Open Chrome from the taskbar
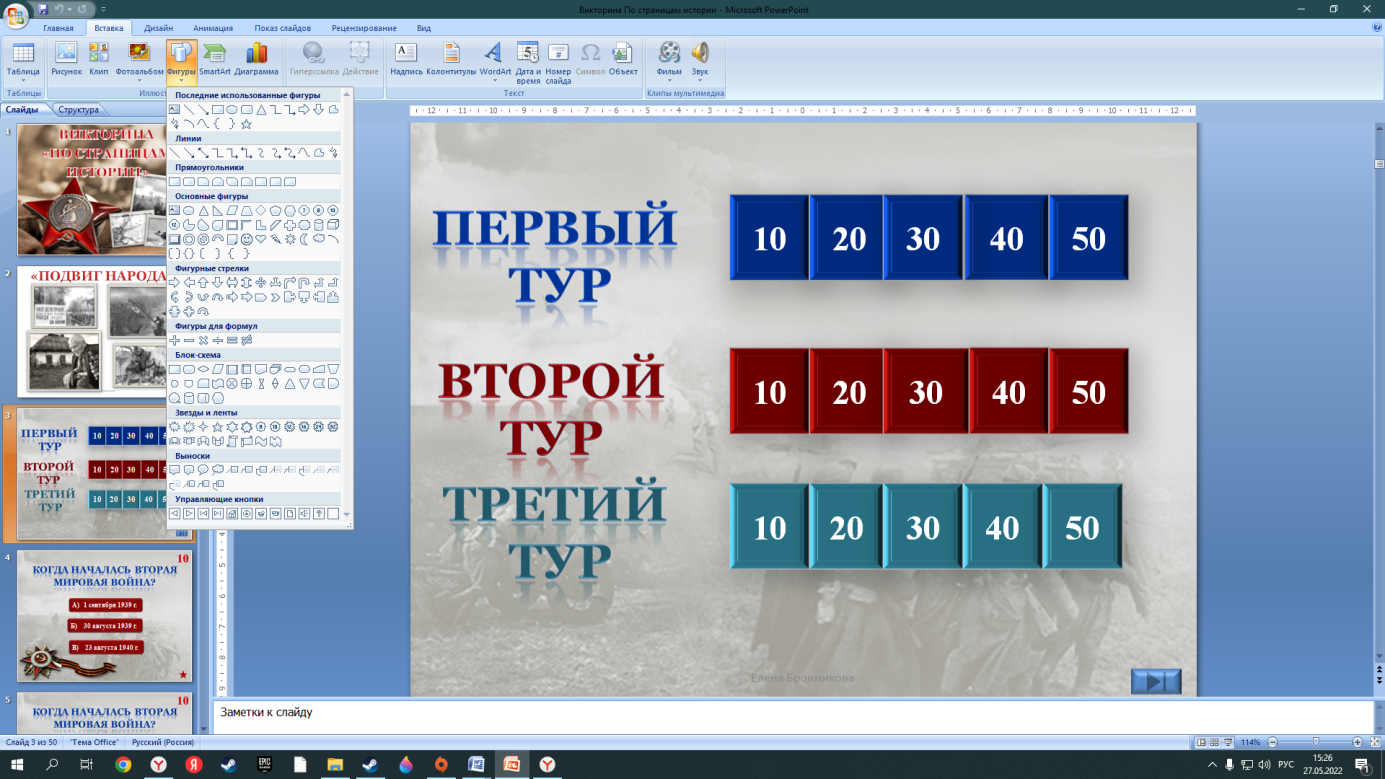Viewport: 1385px width, 779px height. click(x=123, y=765)
